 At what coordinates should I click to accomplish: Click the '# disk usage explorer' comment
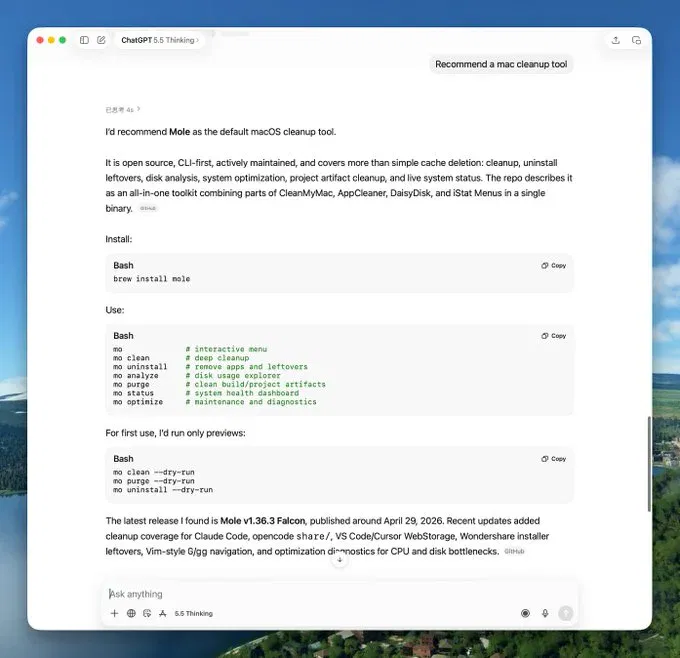pos(233,376)
